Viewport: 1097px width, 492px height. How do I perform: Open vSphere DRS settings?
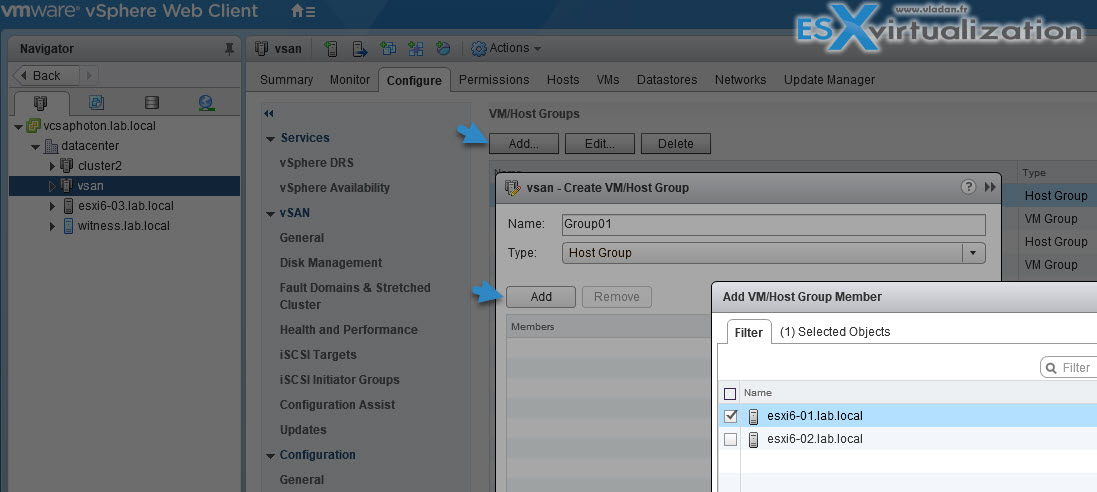pos(316,163)
